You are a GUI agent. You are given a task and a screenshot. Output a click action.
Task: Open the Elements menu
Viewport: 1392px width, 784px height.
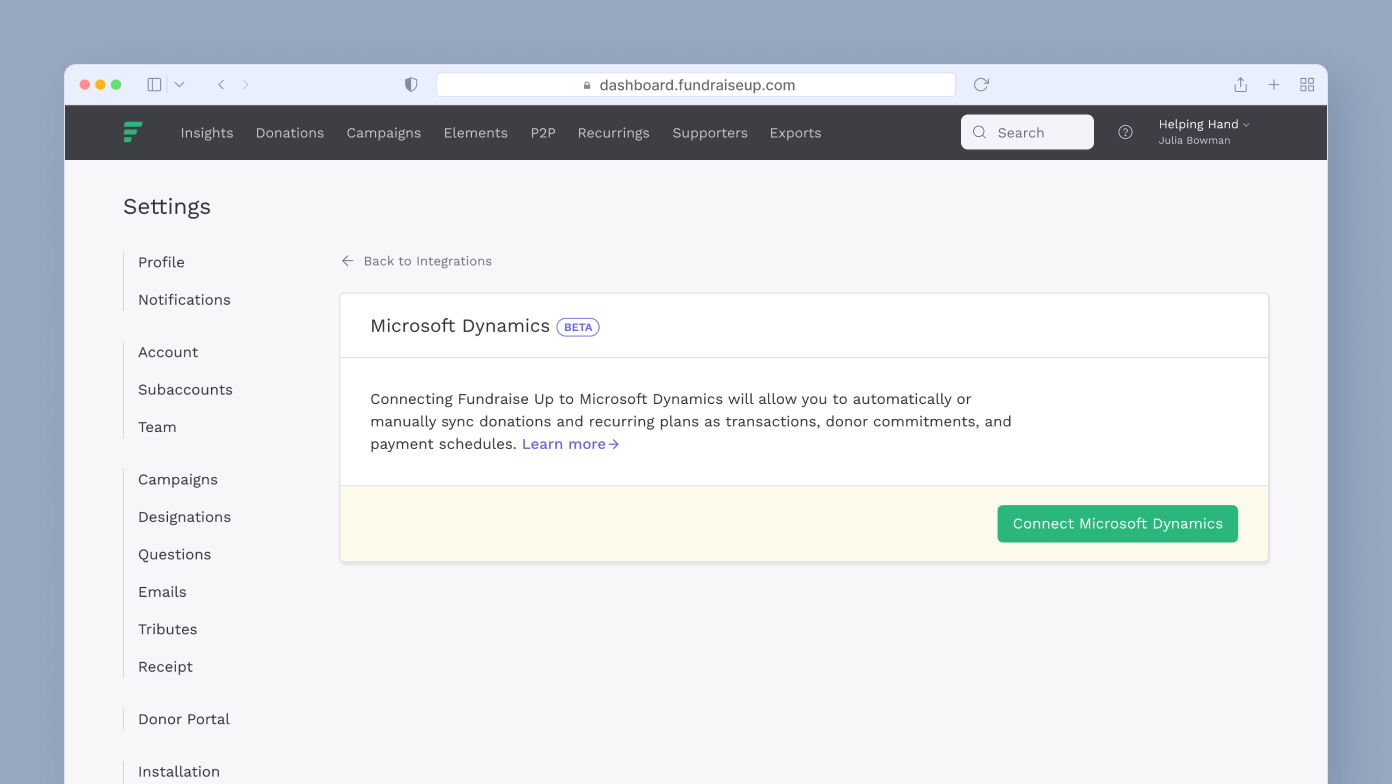tap(476, 133)
